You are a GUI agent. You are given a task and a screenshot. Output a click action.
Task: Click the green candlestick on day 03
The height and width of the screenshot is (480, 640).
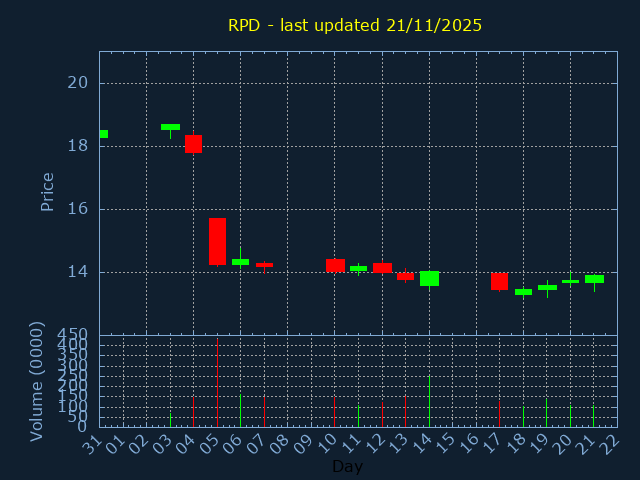tap(170, 127)
